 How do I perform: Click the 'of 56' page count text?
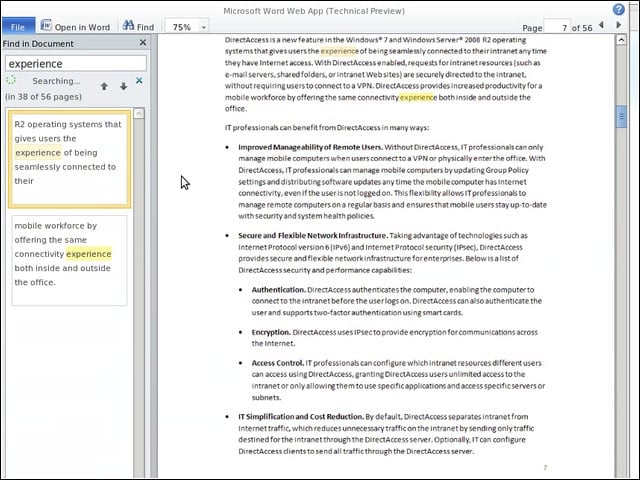point(582,28)
